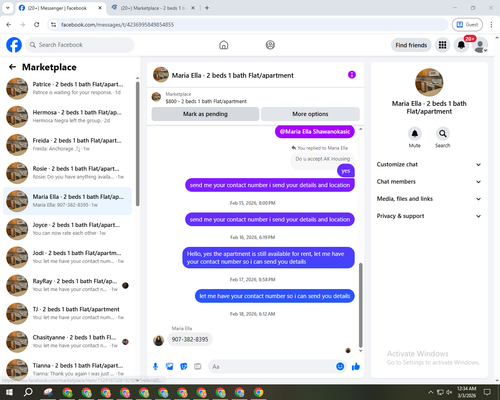The width and height of the screenshot is (500, 400).
Task: Open the account avatar menu
Action: coord(480,45)
